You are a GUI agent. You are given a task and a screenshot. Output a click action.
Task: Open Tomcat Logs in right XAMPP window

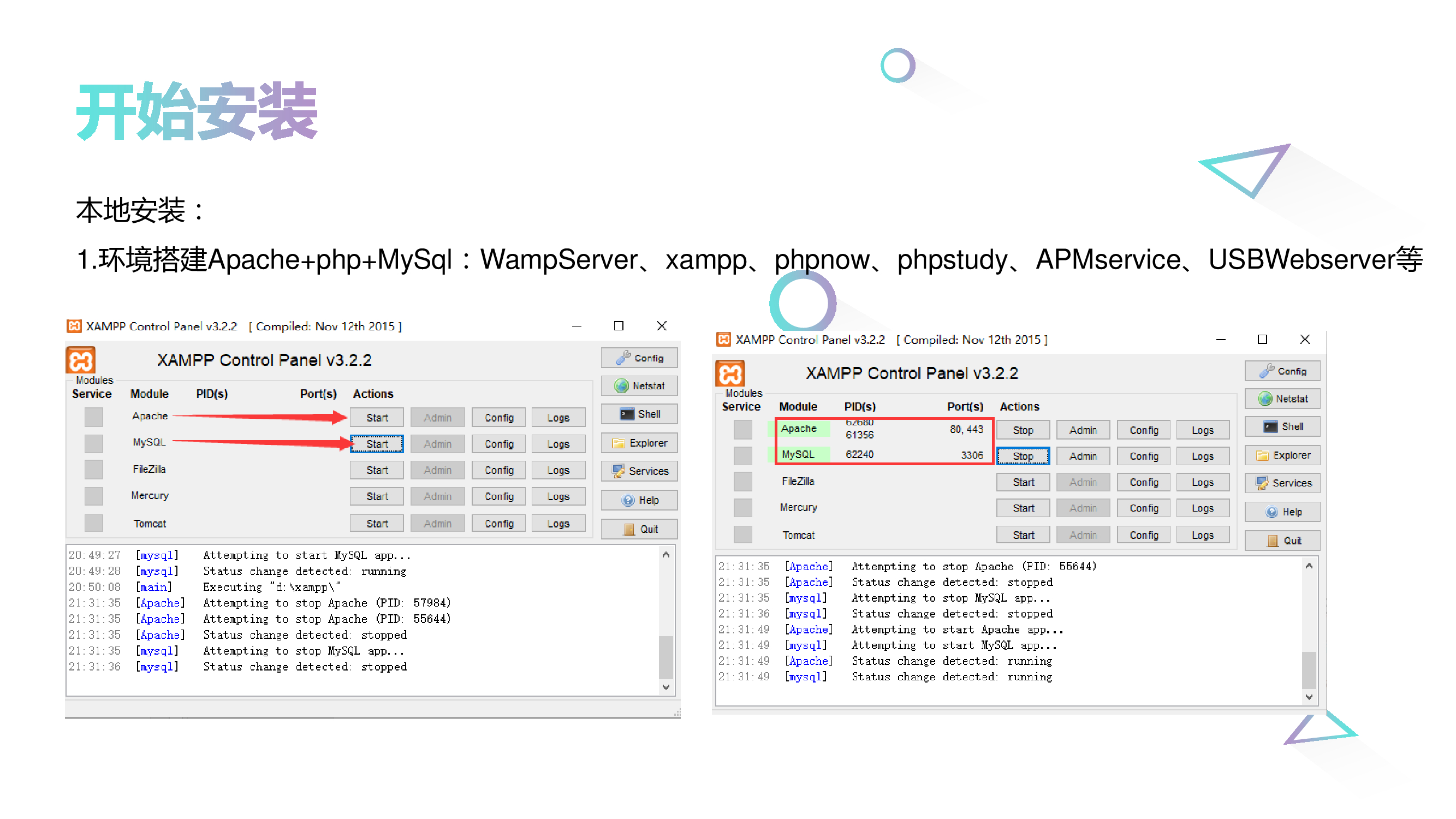point(1202,535)
